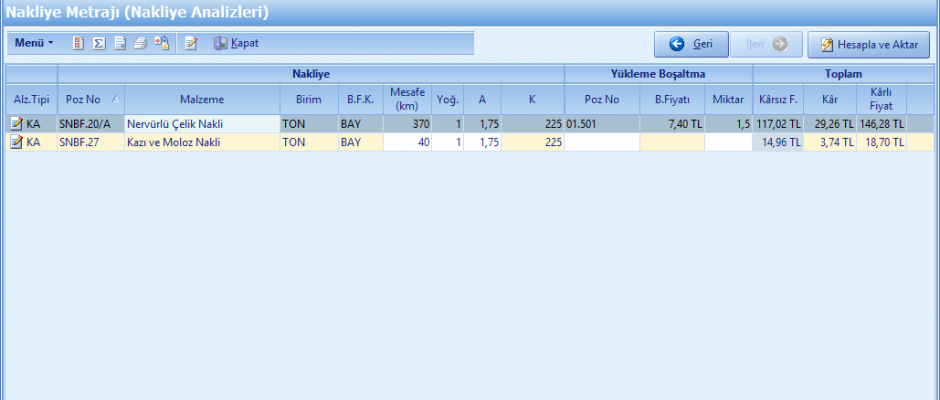940x400 pixels.
Task: Click the Birim column header
Action: 308,99
